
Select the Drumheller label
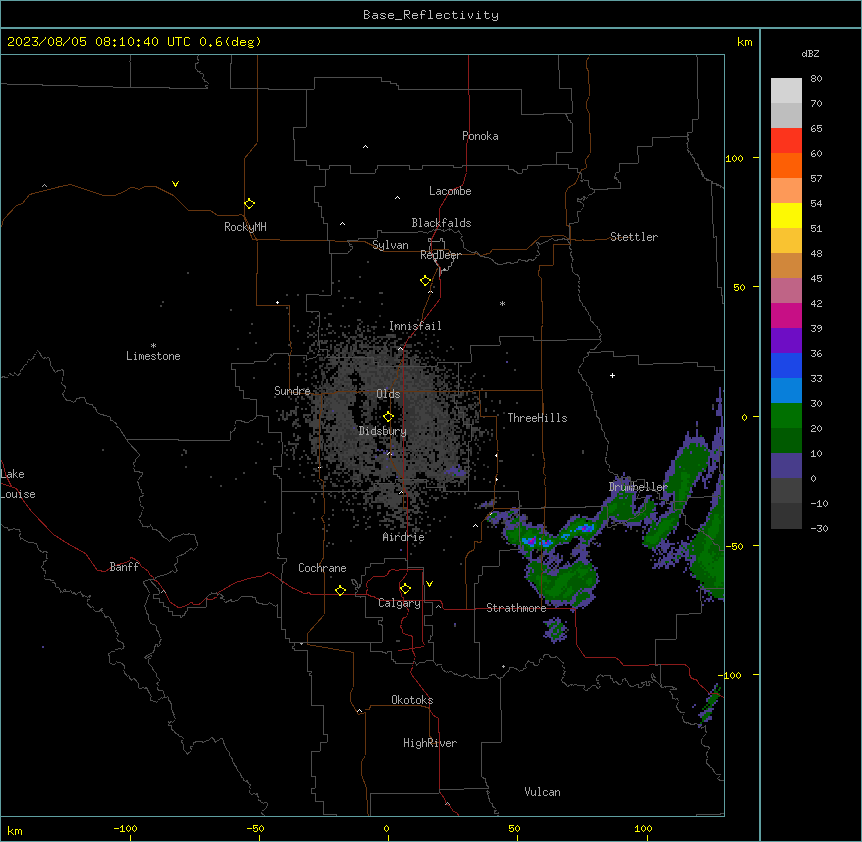(638, 487)
